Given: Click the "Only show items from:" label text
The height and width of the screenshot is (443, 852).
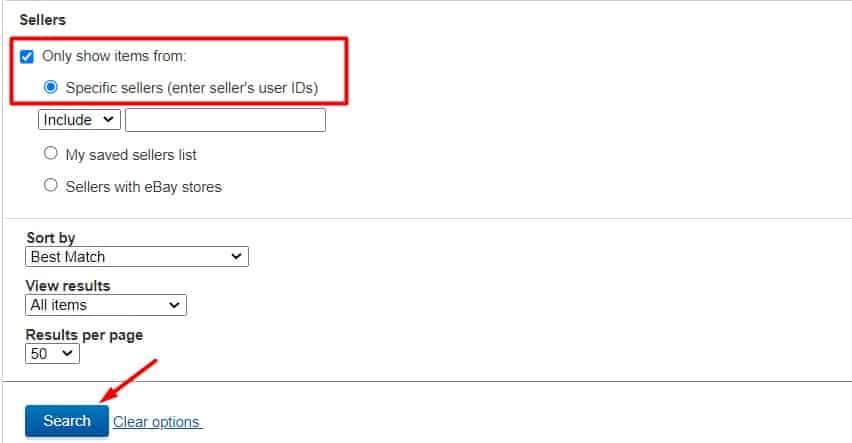Looking at the screenshot, I should 114,56.
